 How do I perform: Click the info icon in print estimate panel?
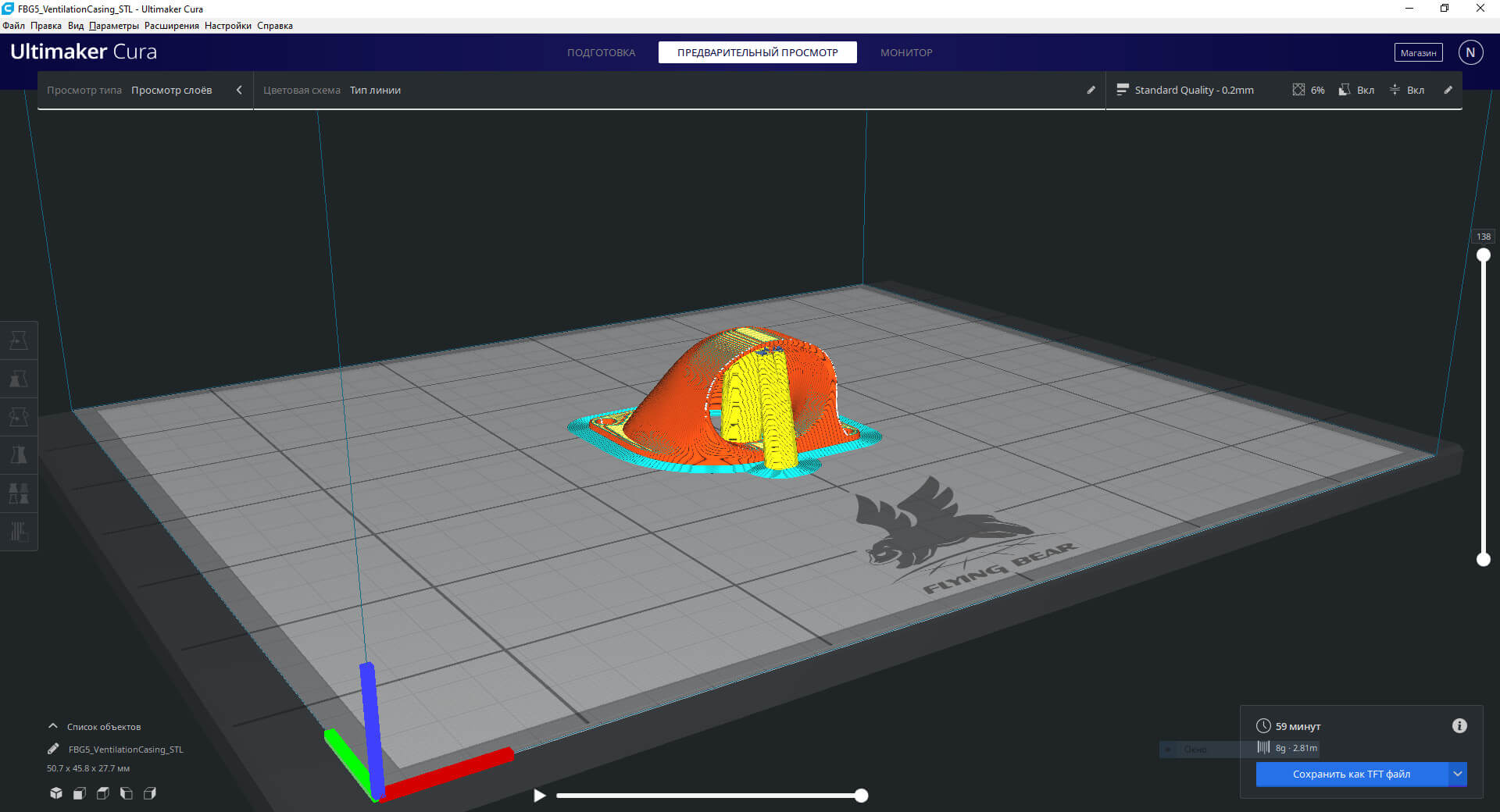(x=1459, y=726)
